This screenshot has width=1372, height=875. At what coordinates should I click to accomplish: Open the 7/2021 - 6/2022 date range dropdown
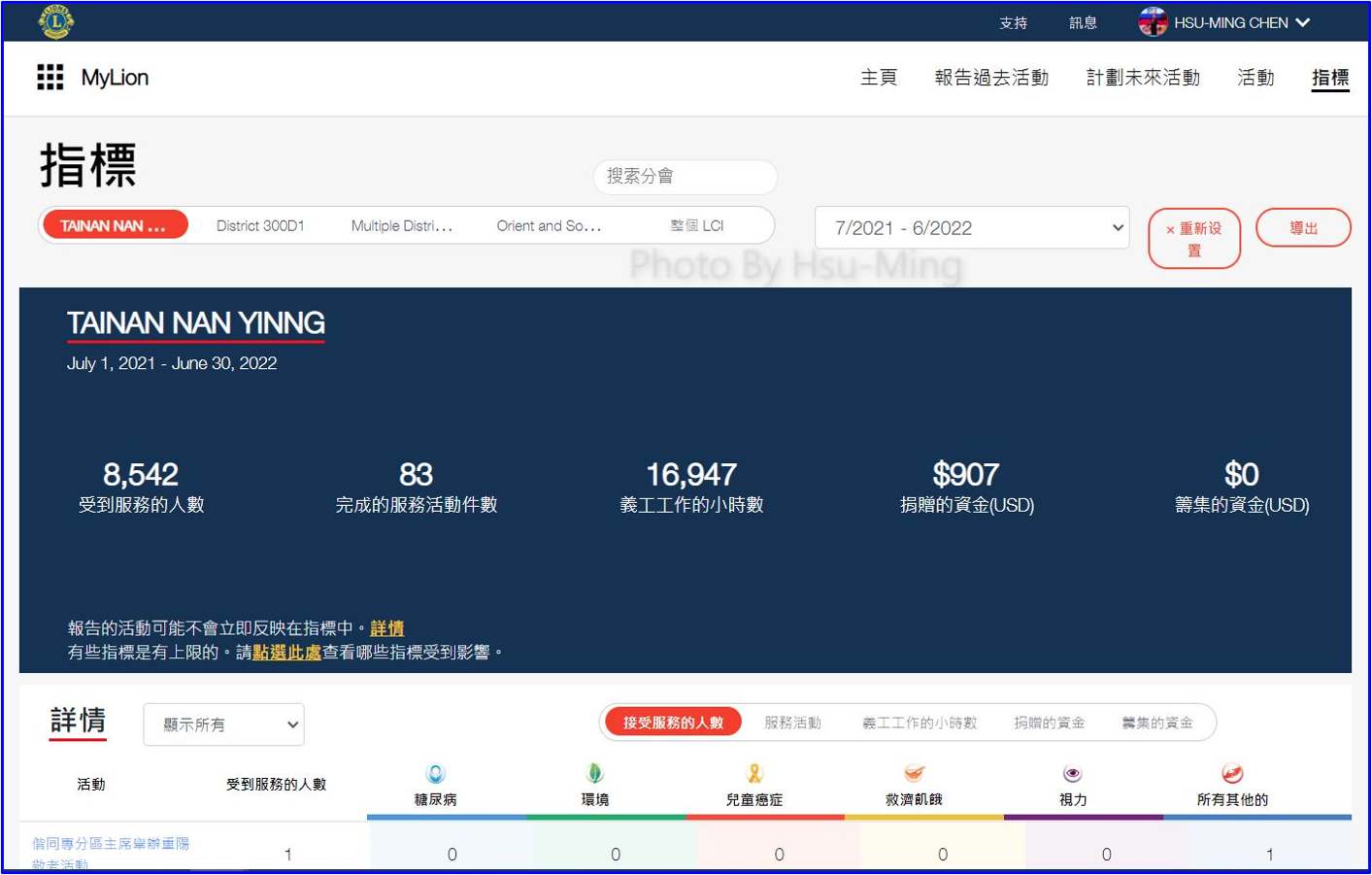click(x=972, y=228)
